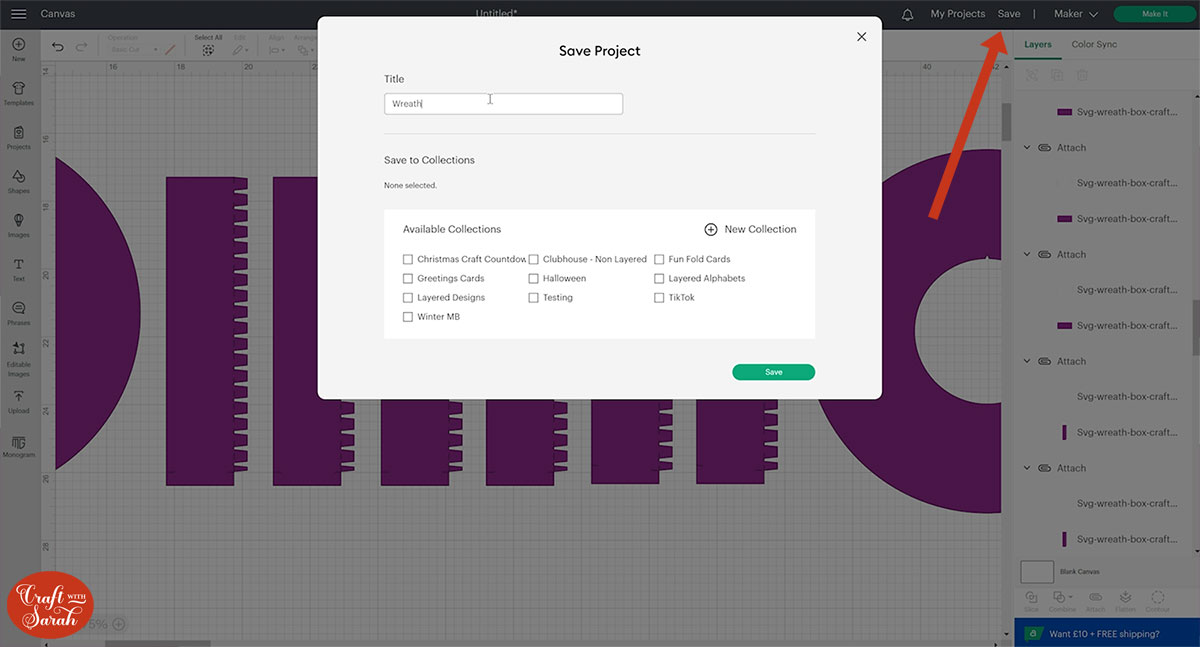This screenshot has height=647, width=1200.
Task: Open the Maker machine dropdown
Action: [x=1075, y=14]
